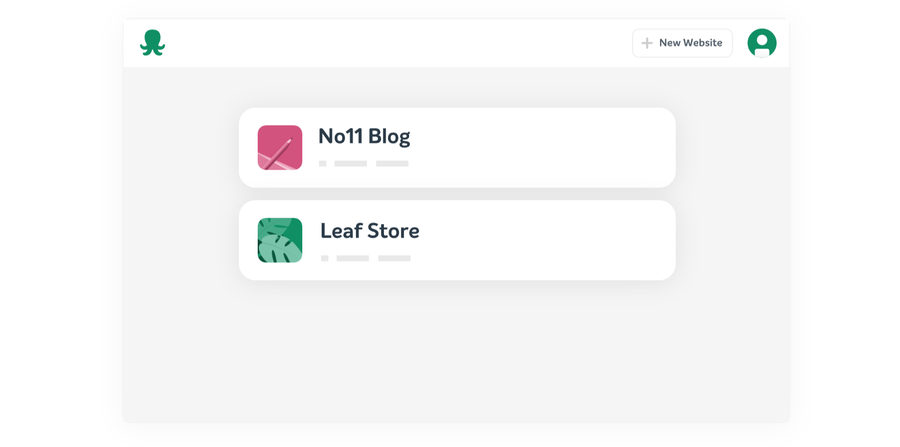Select the pink No11 Blog pencil icon
The width and height of the screenshot is (900, 447).
coord(280,147)
